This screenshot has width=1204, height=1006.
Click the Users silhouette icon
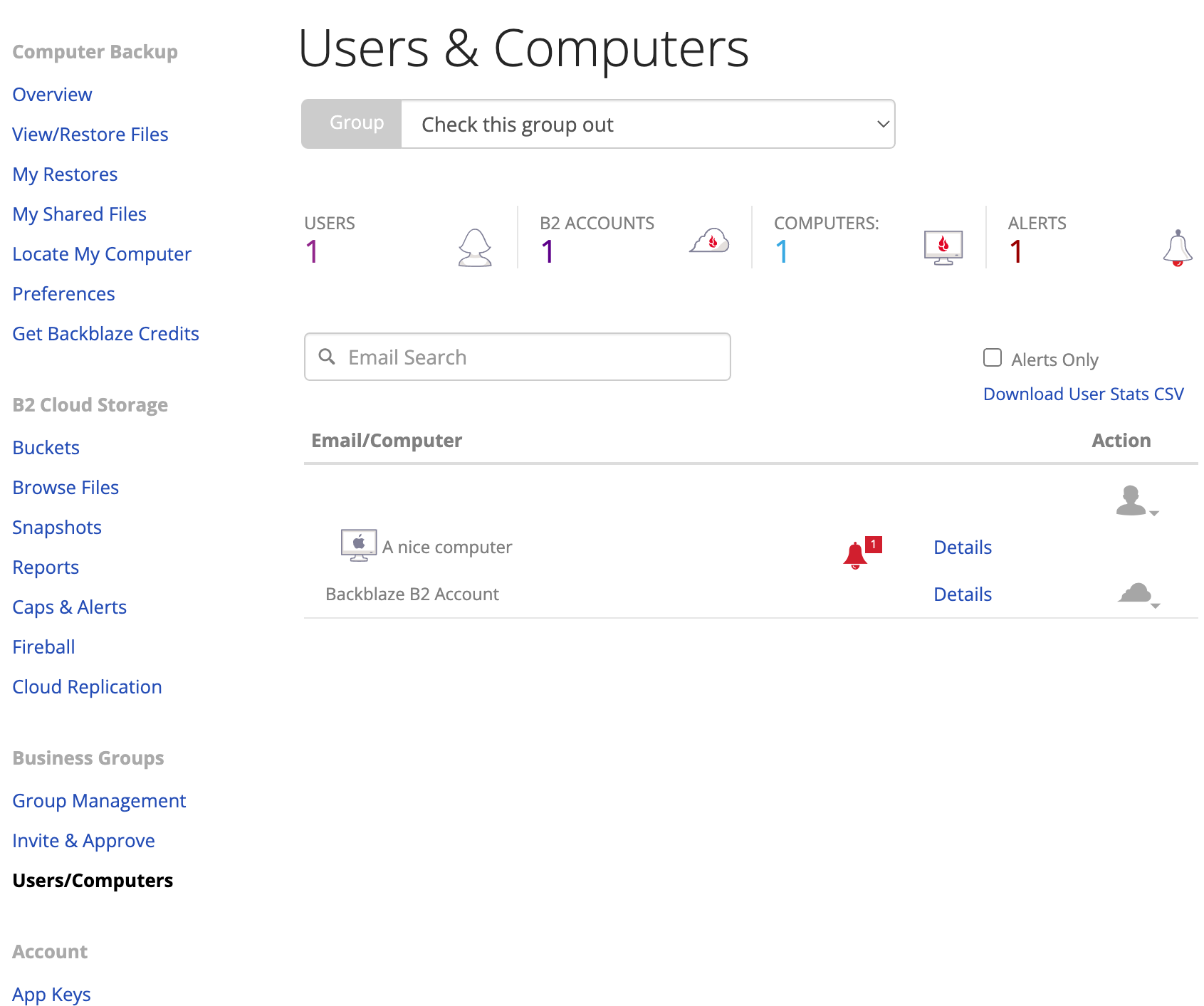coord(475,248)
